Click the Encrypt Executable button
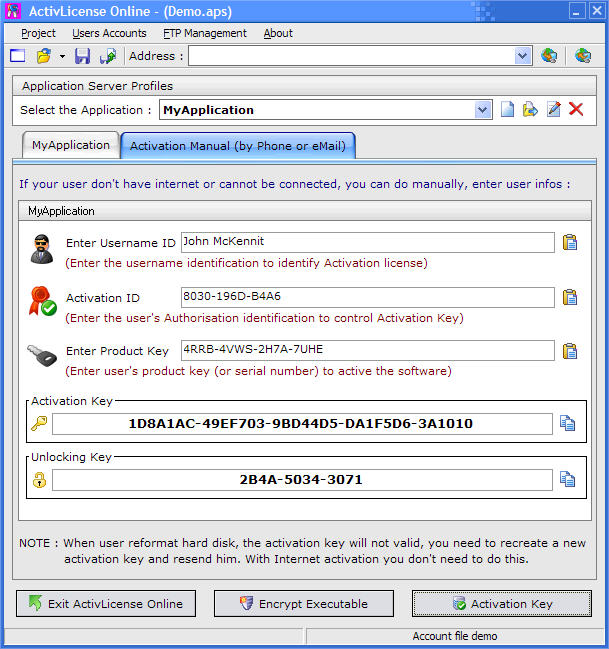The image size is (609, 649). coord(304,603)
